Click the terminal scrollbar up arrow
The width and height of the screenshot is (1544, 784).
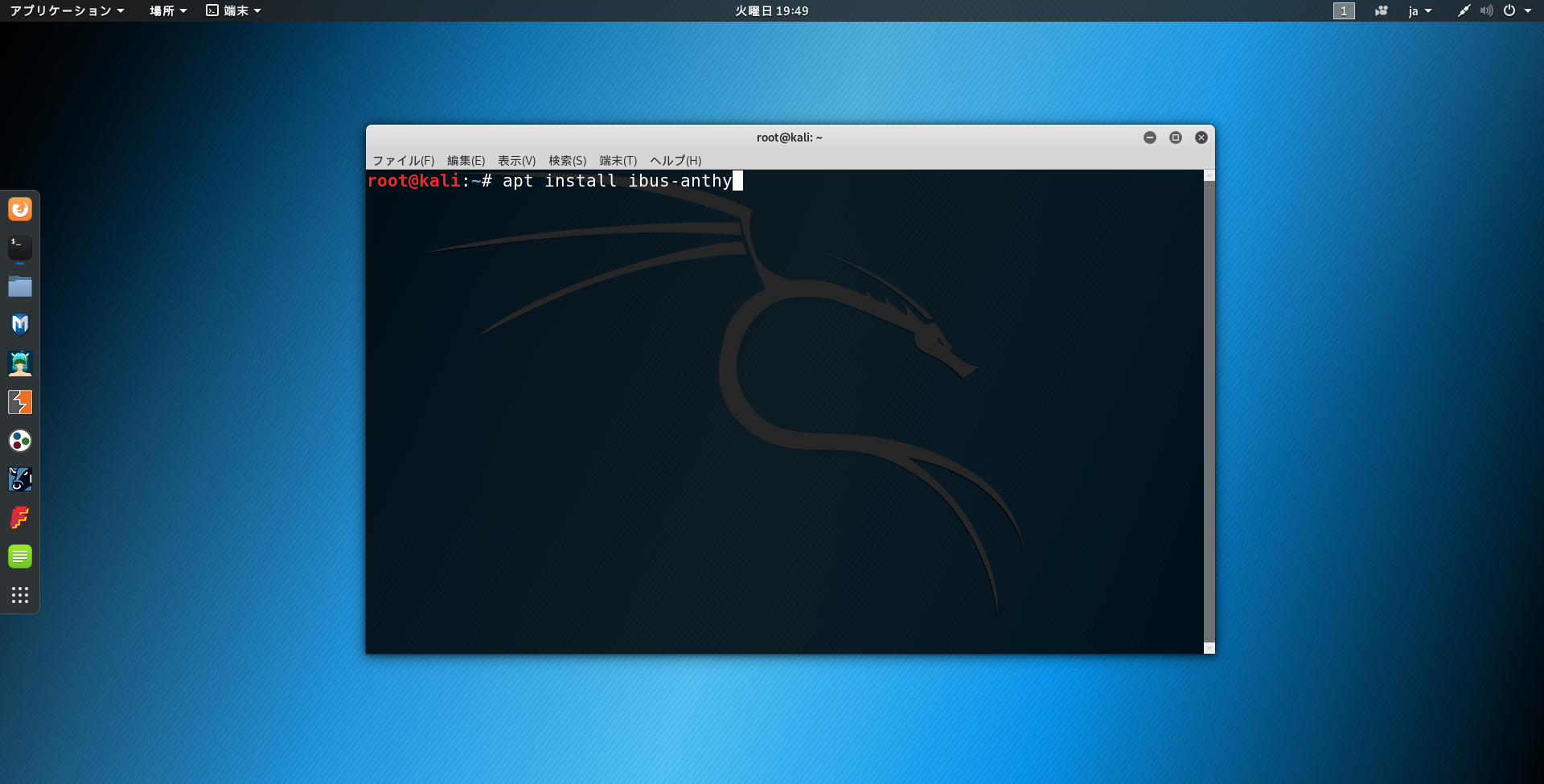[x=1209, y=175]
